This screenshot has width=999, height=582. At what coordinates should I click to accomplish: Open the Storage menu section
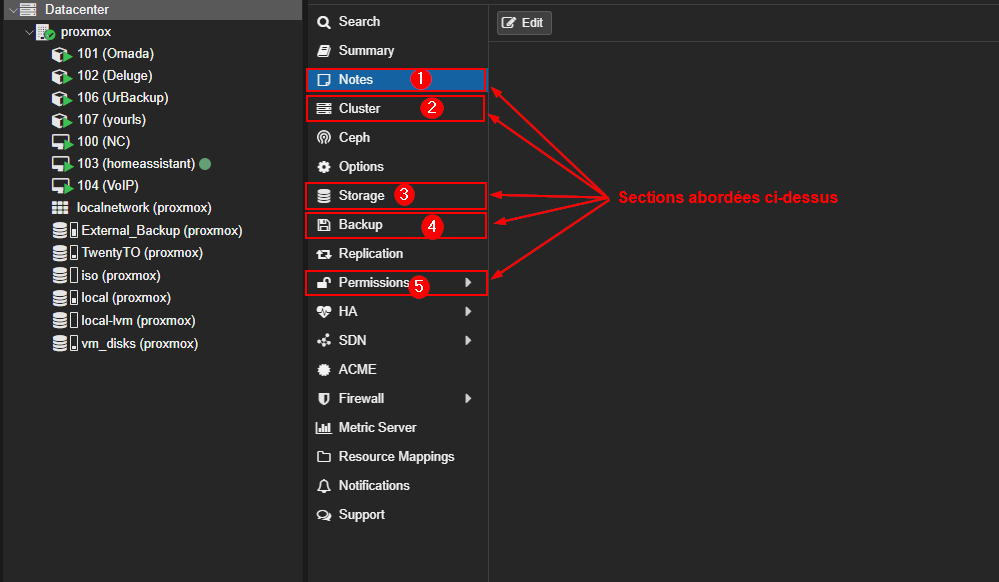[361, 196]
